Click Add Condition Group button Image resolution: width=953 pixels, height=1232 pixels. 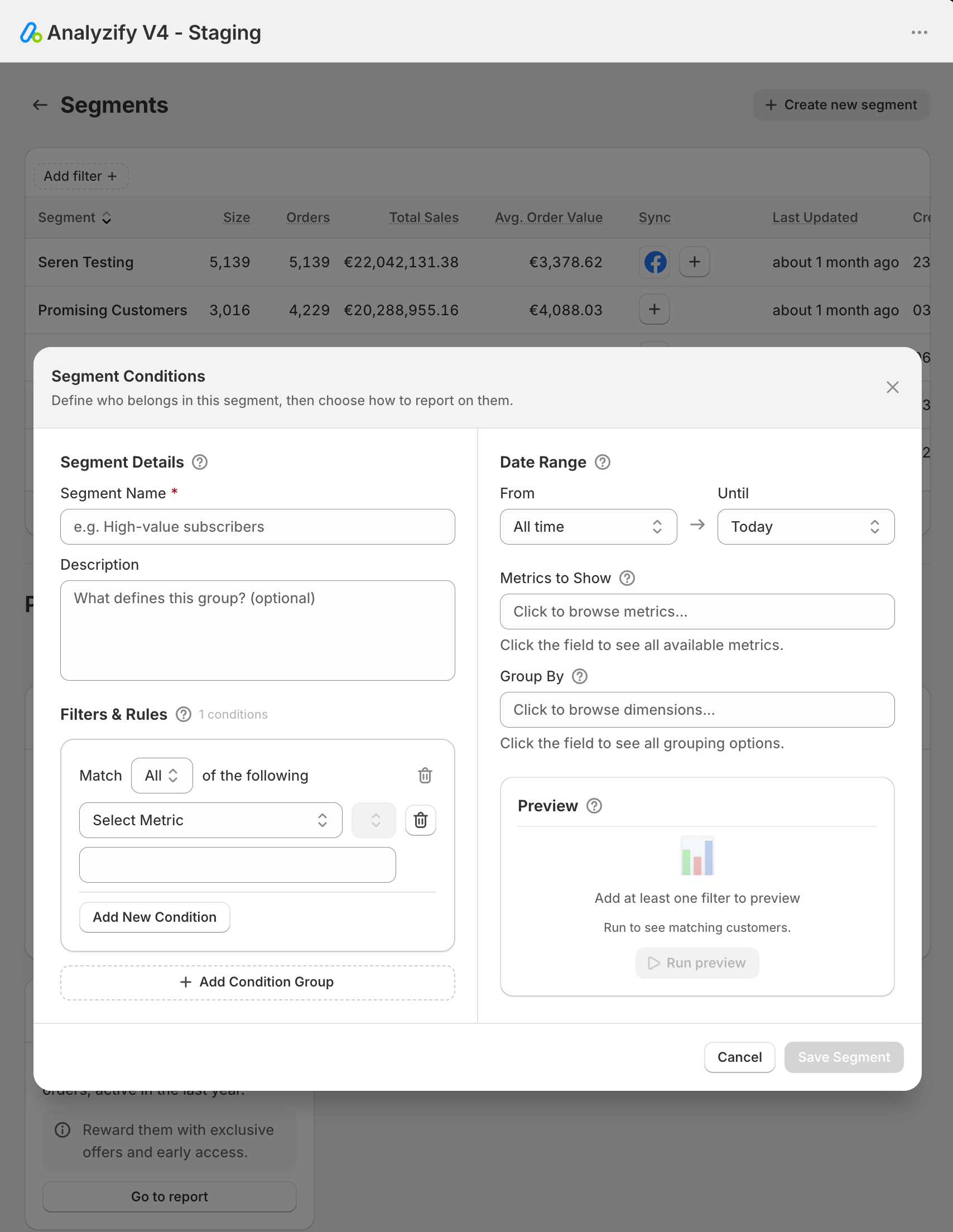click(257, 983)
